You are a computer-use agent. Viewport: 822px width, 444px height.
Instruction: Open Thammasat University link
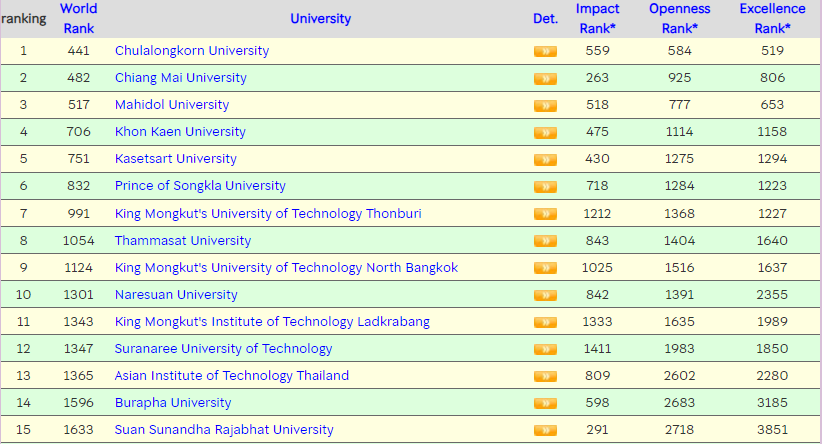point(183,241)
